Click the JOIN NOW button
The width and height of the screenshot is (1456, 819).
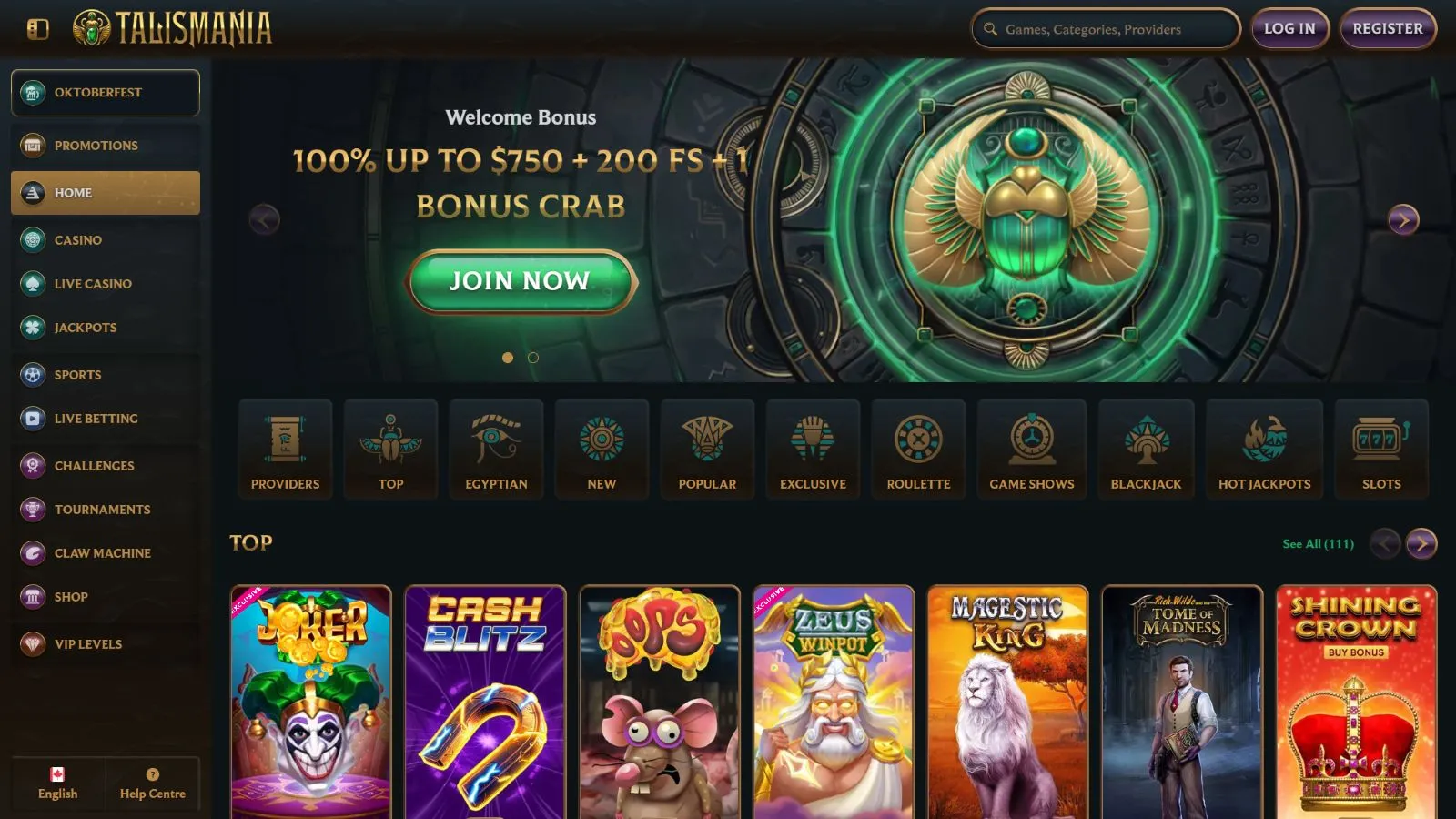pyautogui.click(x=521, y=281)
